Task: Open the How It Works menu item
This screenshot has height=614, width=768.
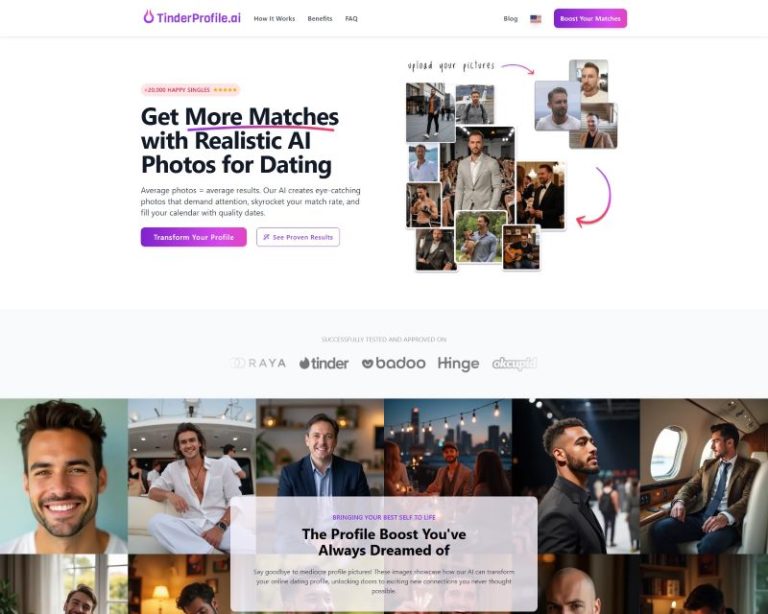Action: click(x=274, y=19)
